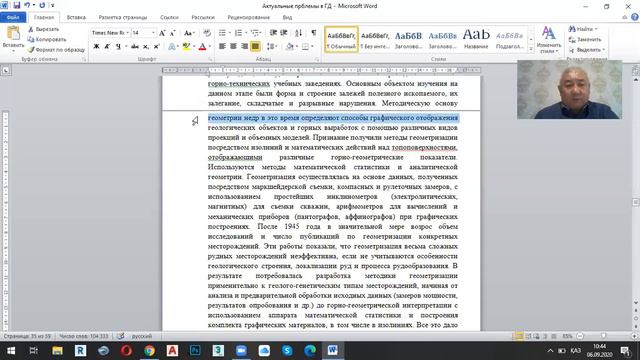Viewport: 640px width, 360px height.
Task: Click the Copy (Копировать) button
Action: (x=47, y=40)
